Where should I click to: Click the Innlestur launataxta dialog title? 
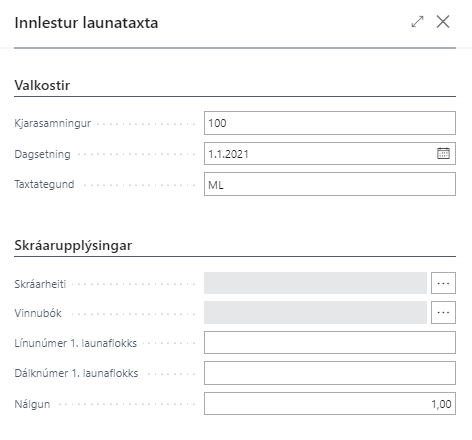point(86,23)
